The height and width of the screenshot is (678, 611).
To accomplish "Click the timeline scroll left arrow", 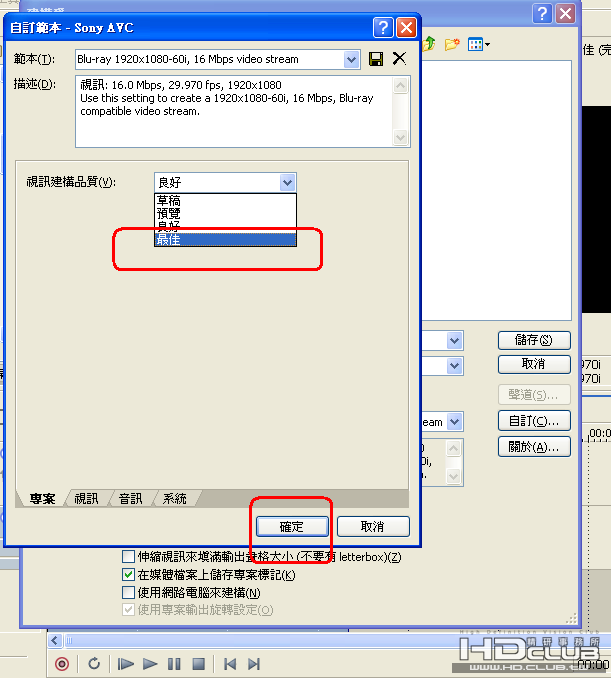I will [x=54, y=640].
